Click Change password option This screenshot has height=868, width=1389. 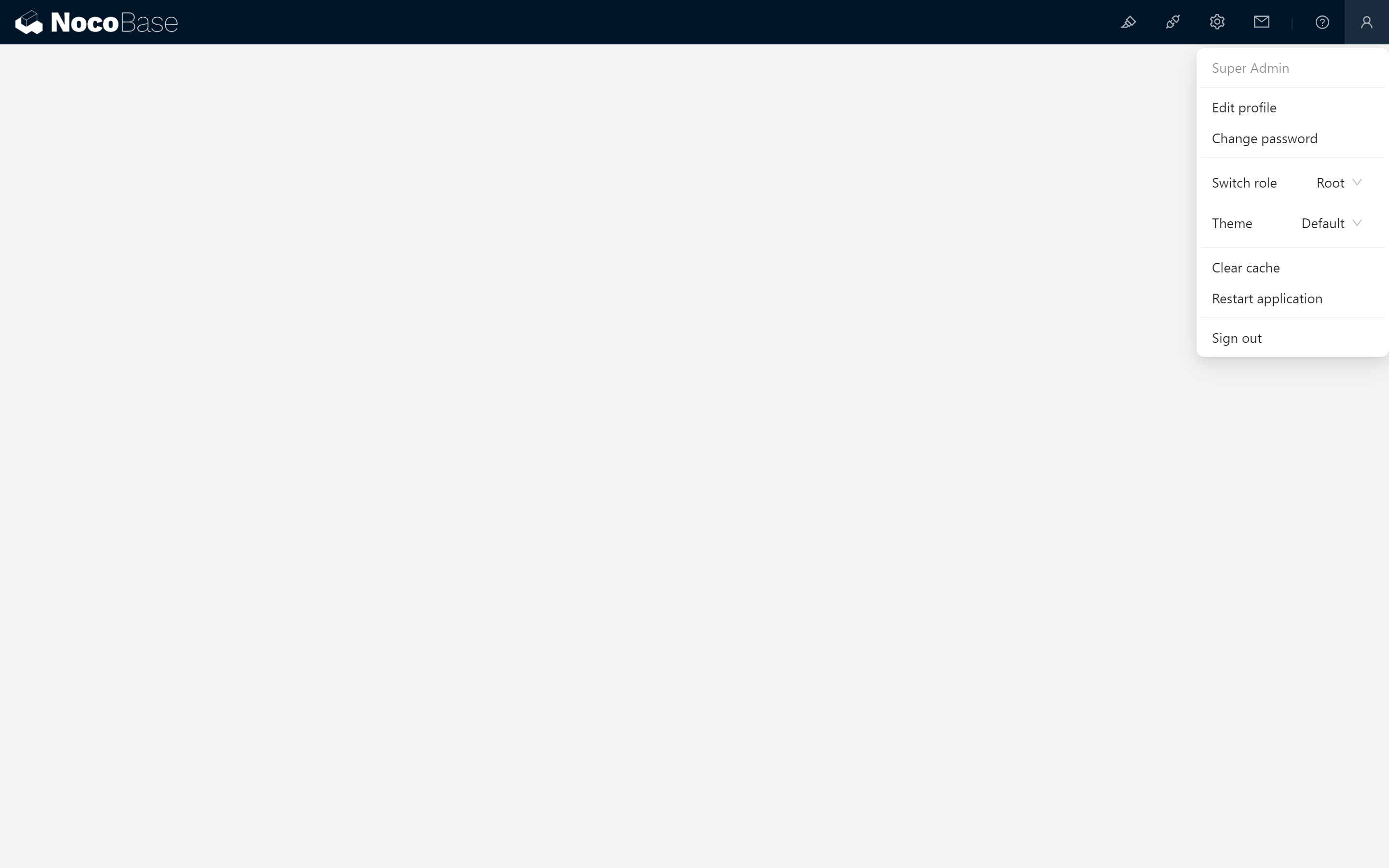1264,138
